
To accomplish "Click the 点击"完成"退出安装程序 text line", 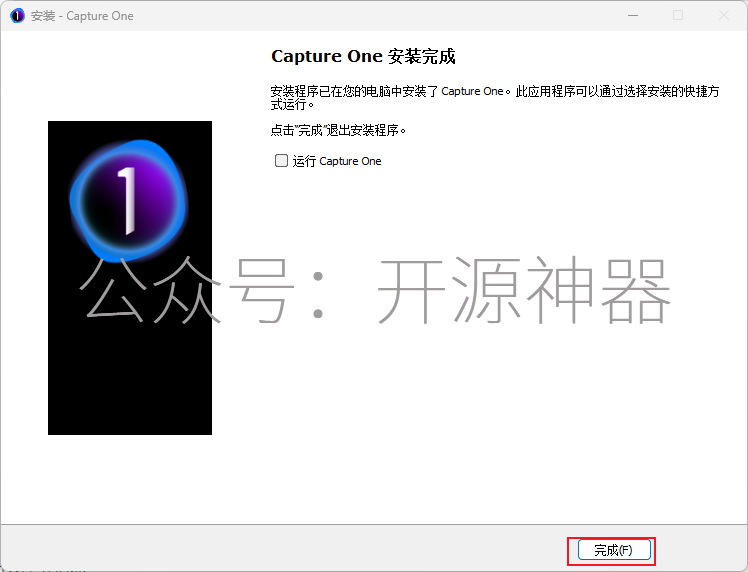I will 338,130.
